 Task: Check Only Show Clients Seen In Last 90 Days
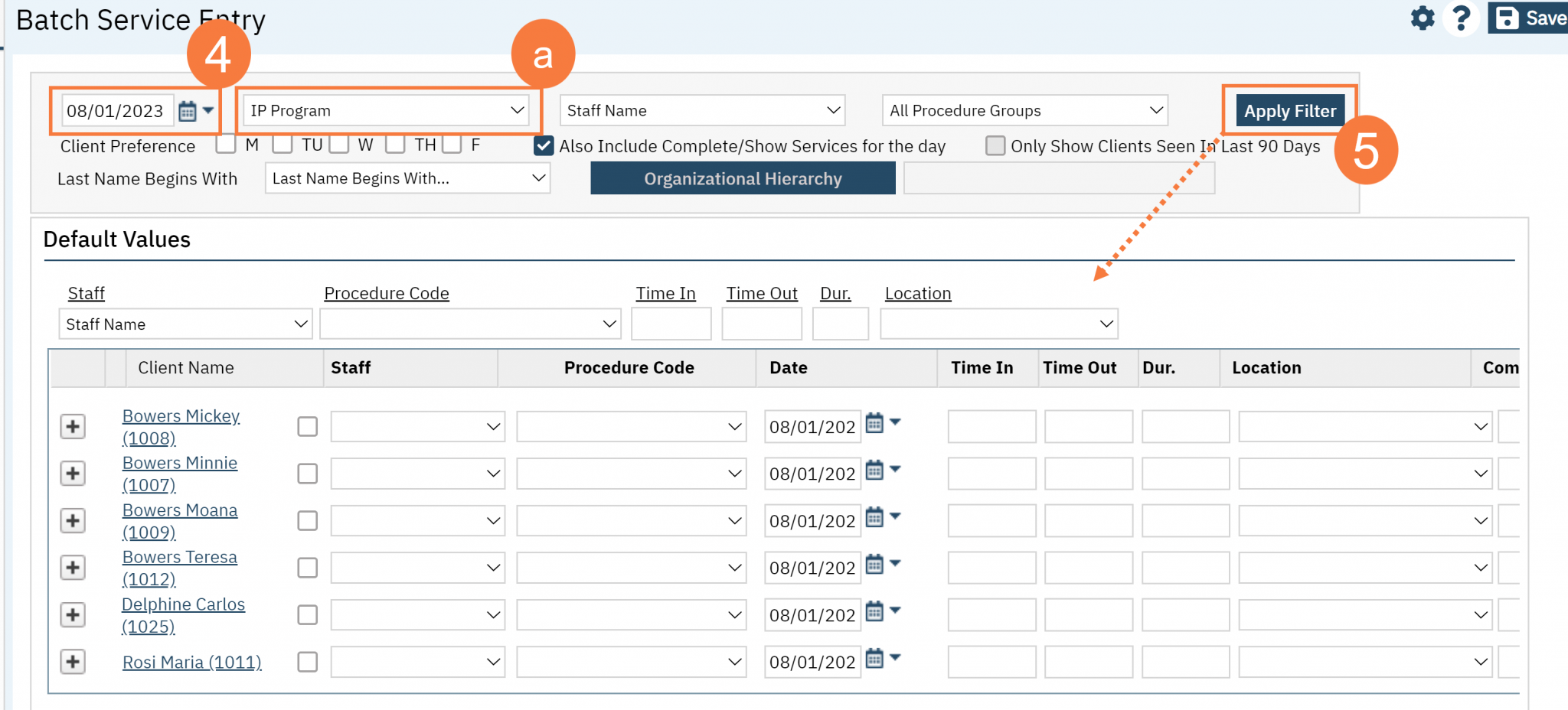(x=995, y=145)
